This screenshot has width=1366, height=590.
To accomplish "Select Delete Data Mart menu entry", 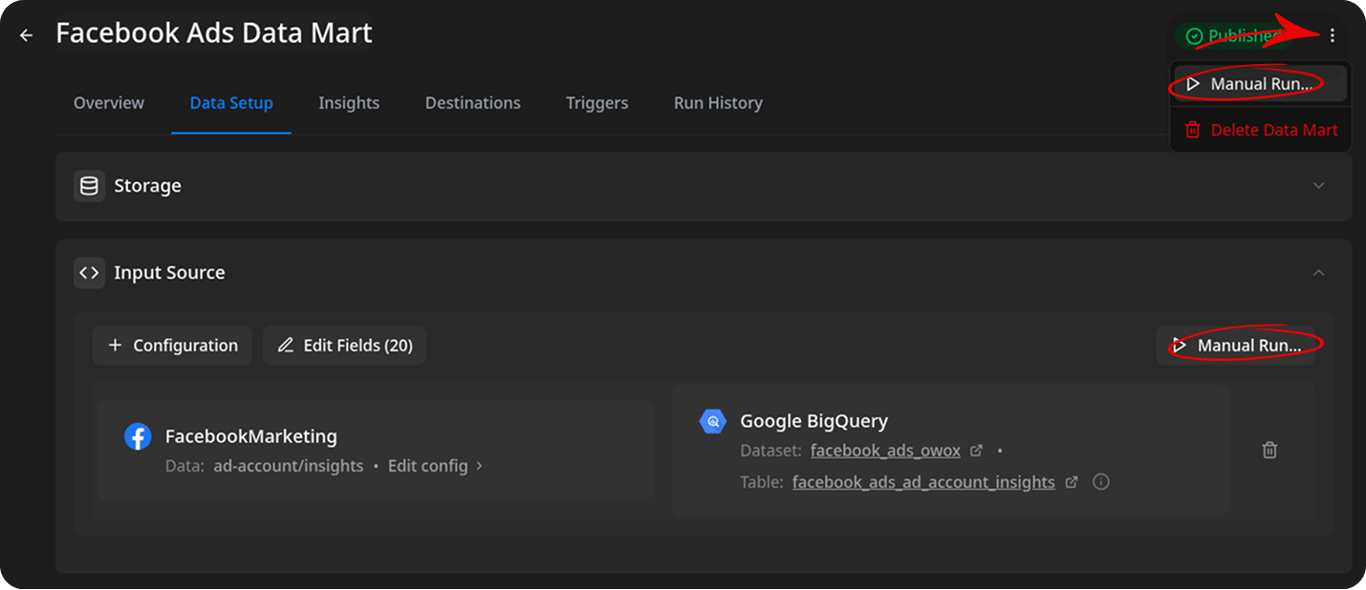I will (1260, 130).
